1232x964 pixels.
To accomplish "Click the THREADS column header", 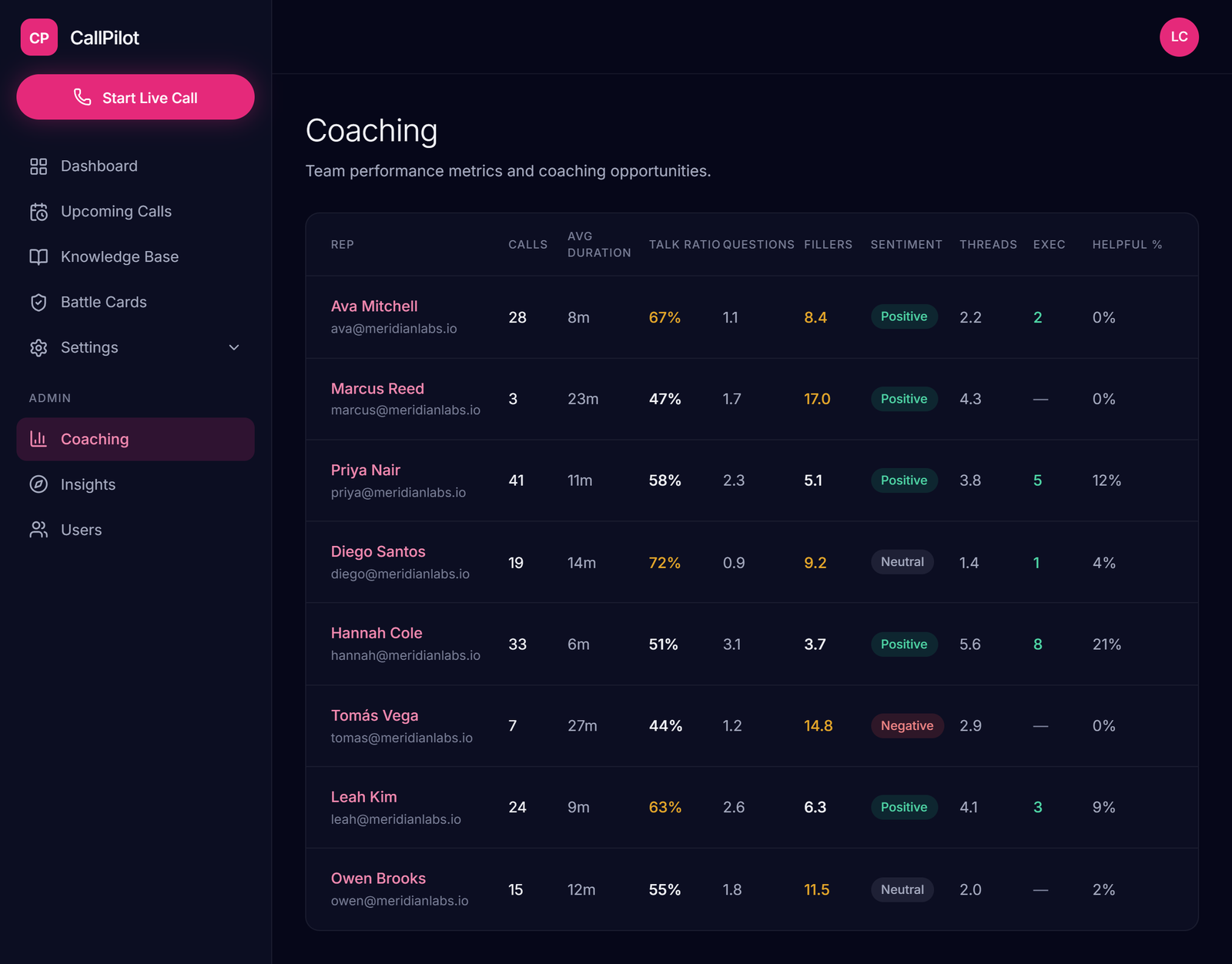I will 988,245.
